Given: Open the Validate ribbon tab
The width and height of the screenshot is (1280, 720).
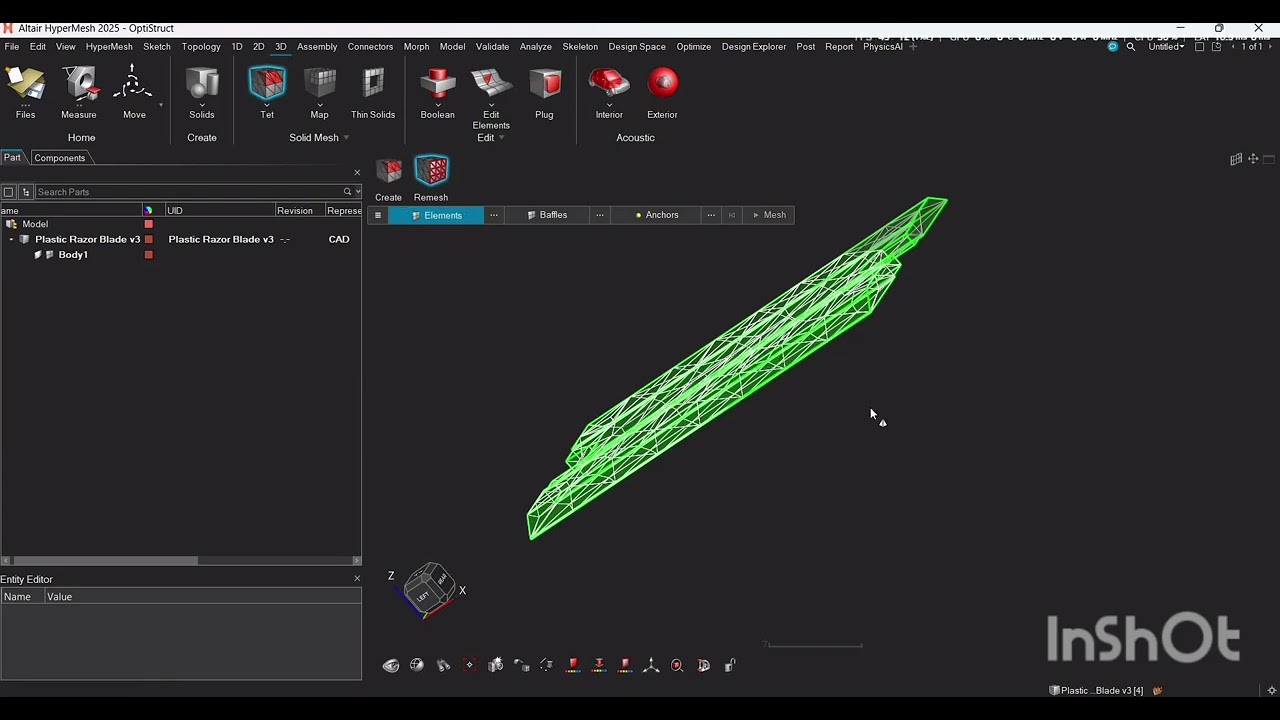Looking at the screenshot, I should point(492,47).
